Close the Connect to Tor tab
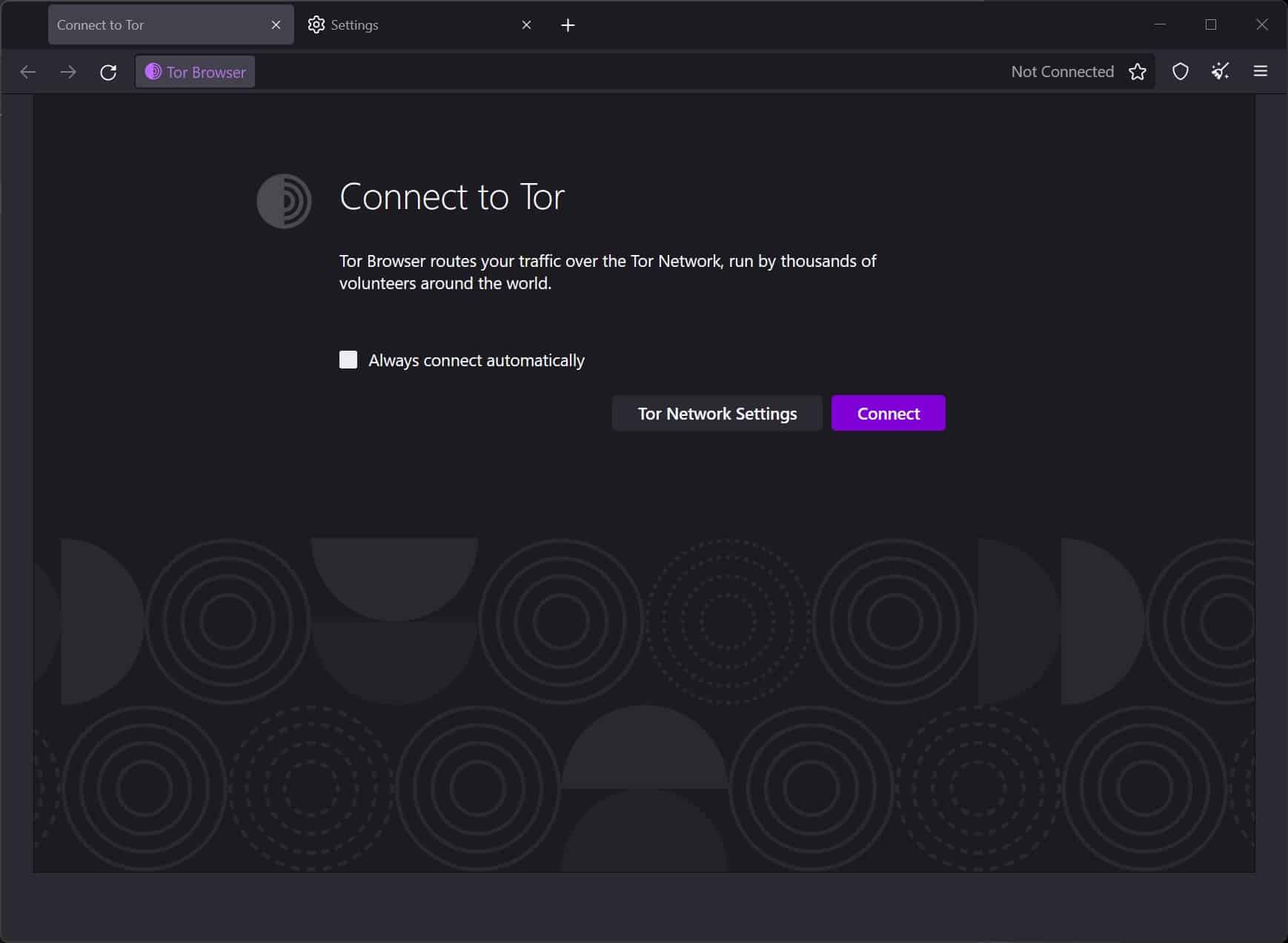The width and height of the screenshot is (1288, 943). (276, 25)
